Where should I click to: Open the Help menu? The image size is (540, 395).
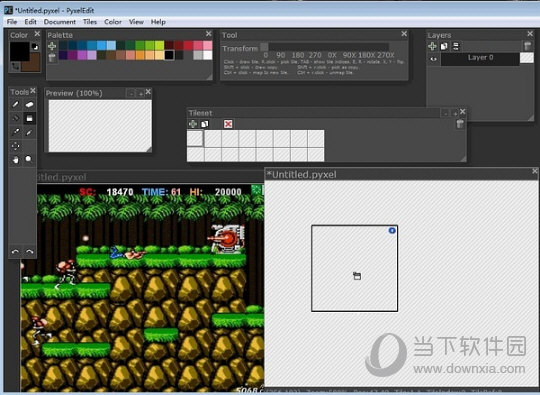tap(158, 22)
